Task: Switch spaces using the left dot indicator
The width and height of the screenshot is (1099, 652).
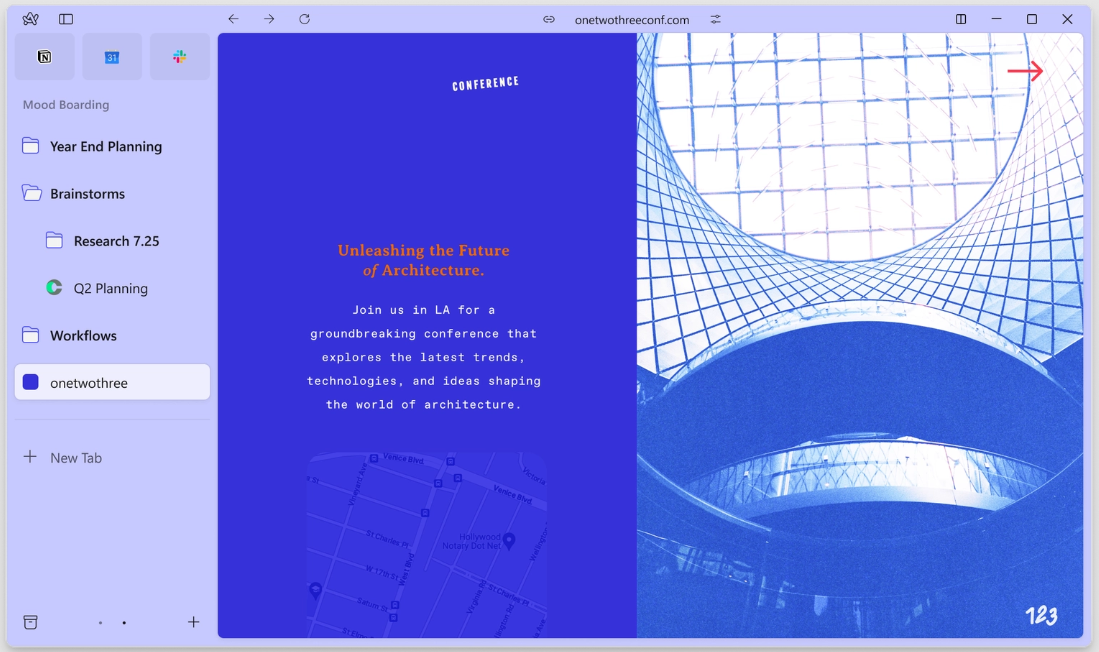Action: pyautogui.click(x=100, y=622)
